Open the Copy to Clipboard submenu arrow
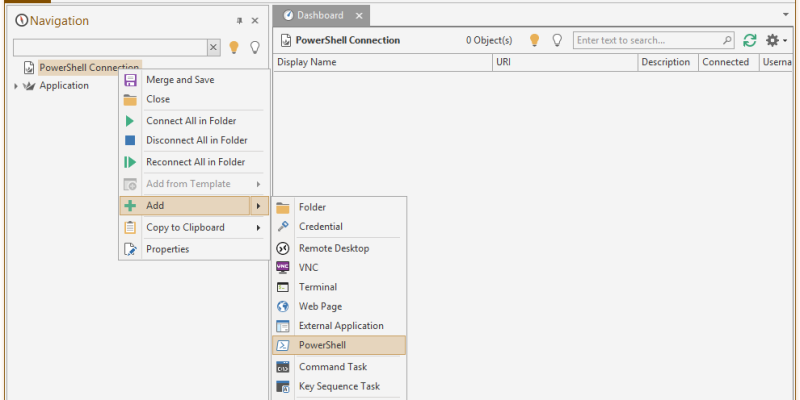Viewport: 800px width, 400px height. point(258,228)
